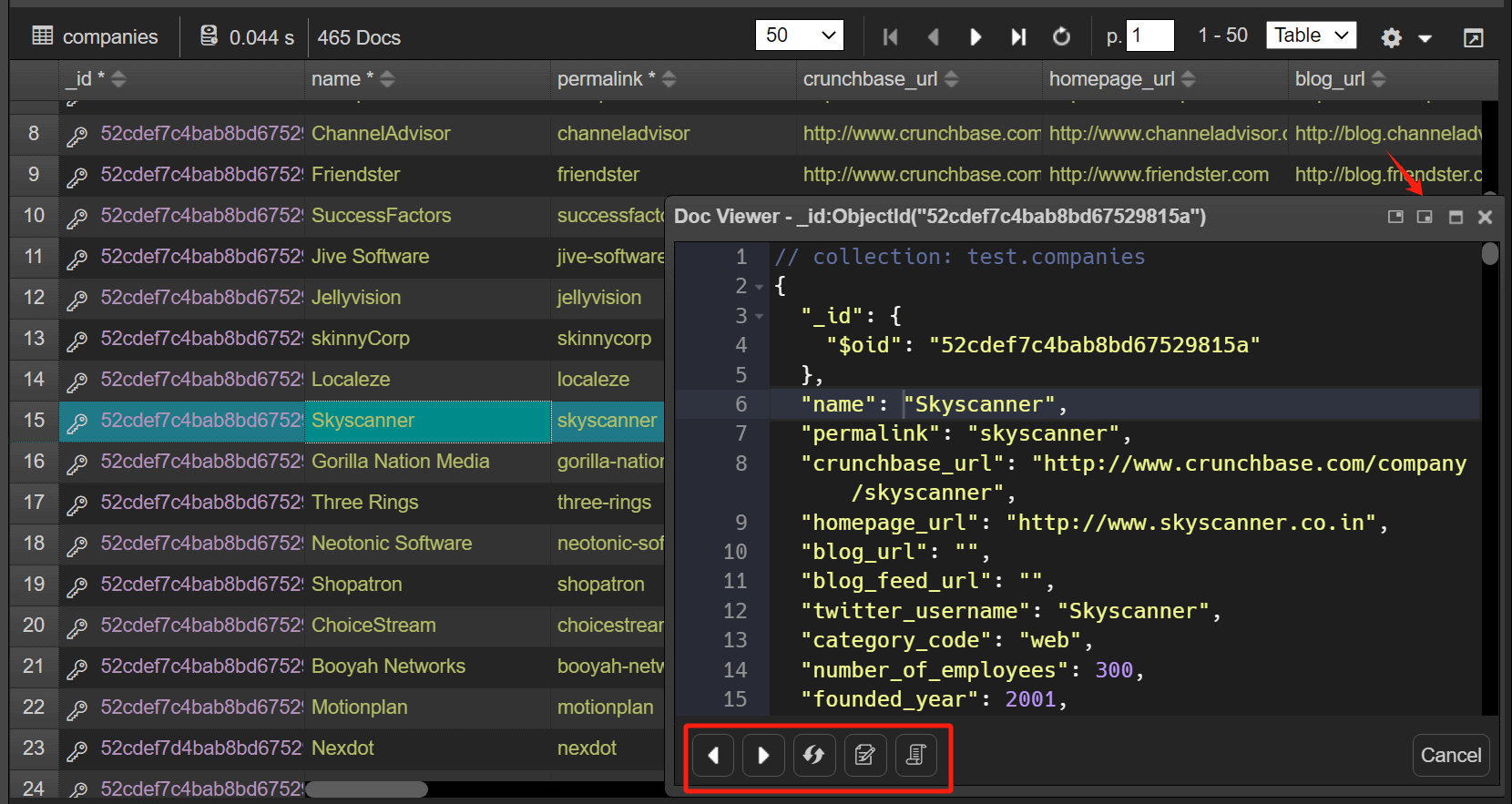Click the companies collection table icon

coord(42,36)
